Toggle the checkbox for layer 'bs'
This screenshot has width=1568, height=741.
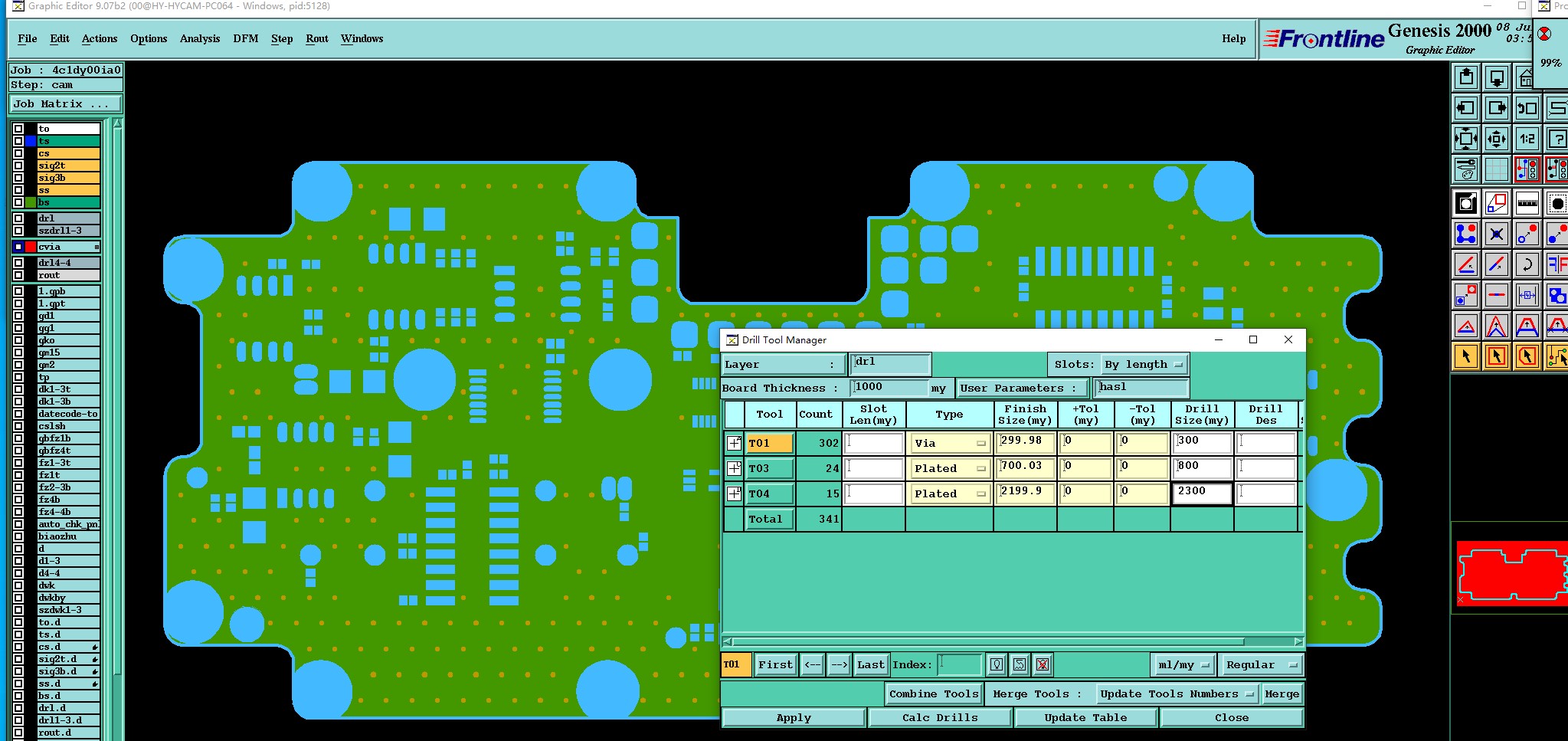pos(18,202)
